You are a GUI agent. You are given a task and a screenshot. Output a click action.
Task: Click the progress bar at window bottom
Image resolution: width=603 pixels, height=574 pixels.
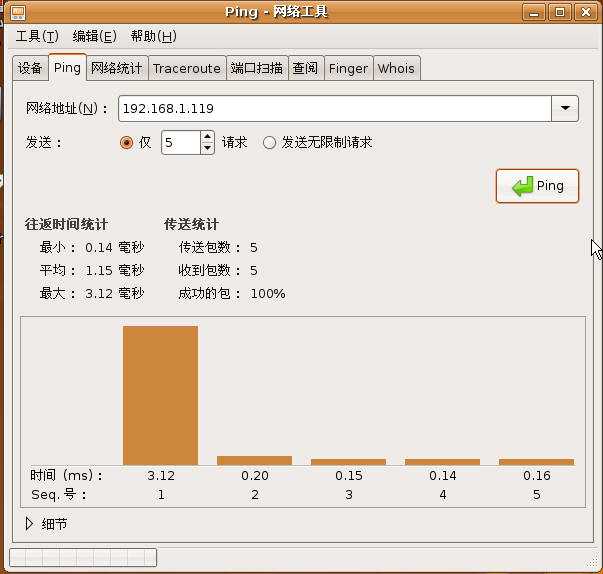click(x=83, y=557)
